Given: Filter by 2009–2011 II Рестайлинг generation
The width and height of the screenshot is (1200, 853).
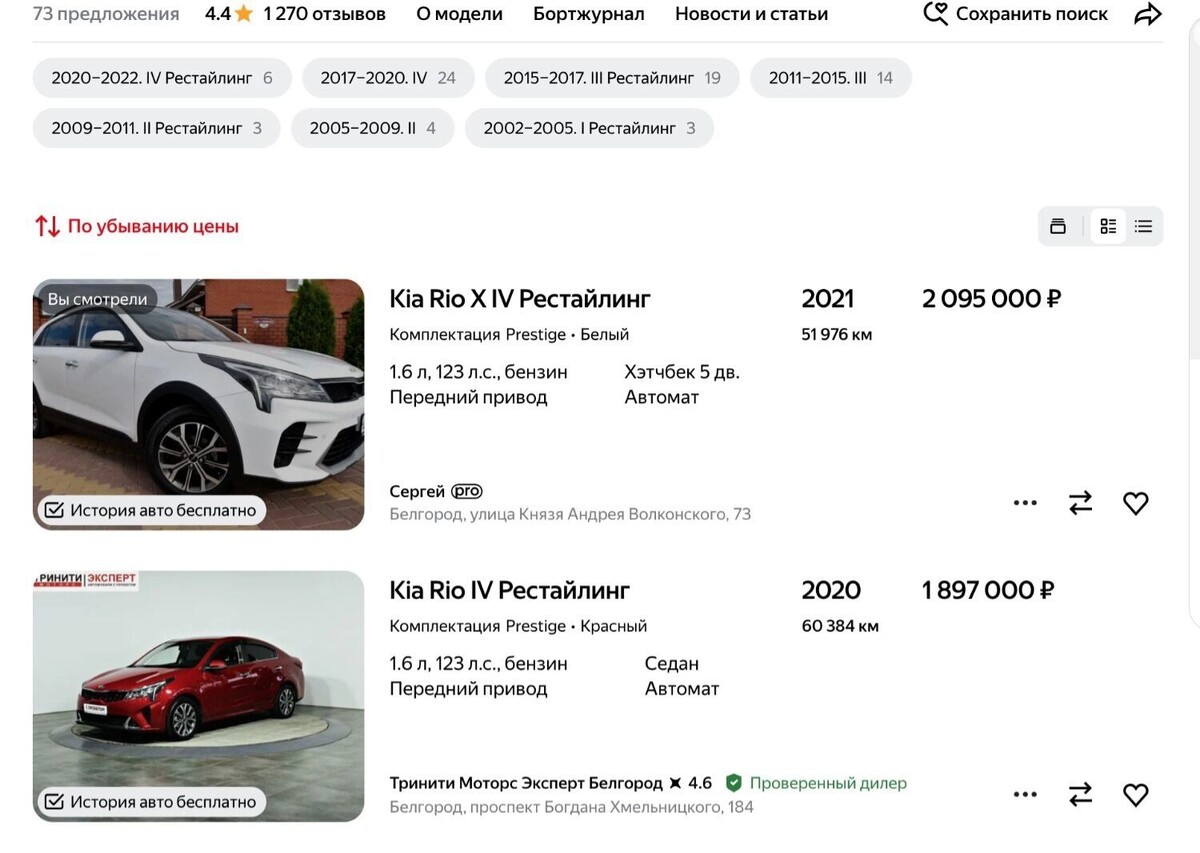Looking at the screenshot, I should pos(157,128).
